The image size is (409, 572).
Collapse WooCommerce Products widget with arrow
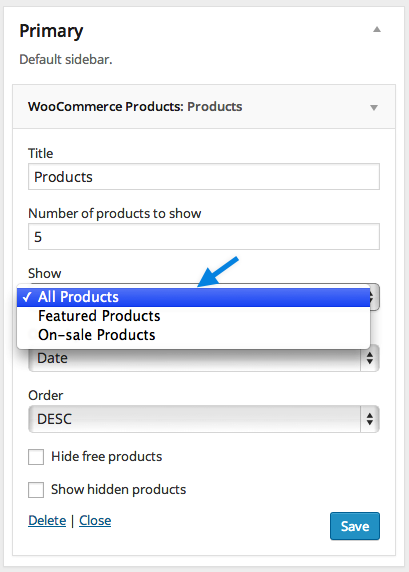pyautogui.click(x=374, y=108)
